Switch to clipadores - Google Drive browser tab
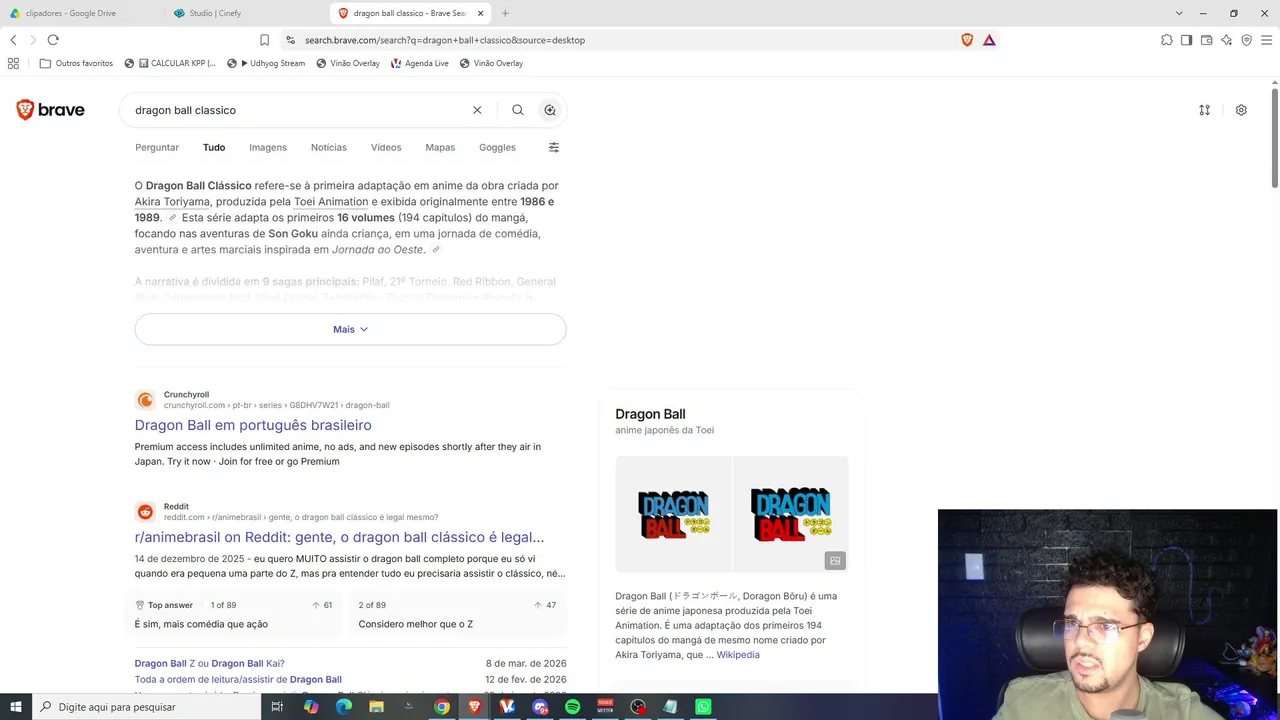This screenshot has width=1280, height=720. click(x=82, y=13)
